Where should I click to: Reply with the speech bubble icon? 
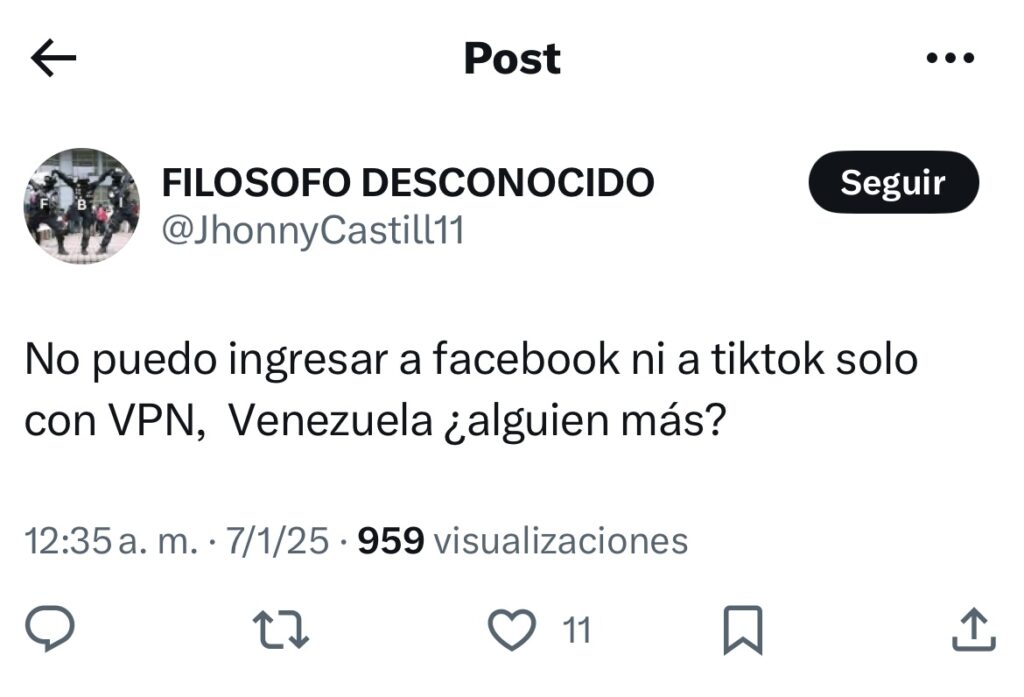pos(50,628)
